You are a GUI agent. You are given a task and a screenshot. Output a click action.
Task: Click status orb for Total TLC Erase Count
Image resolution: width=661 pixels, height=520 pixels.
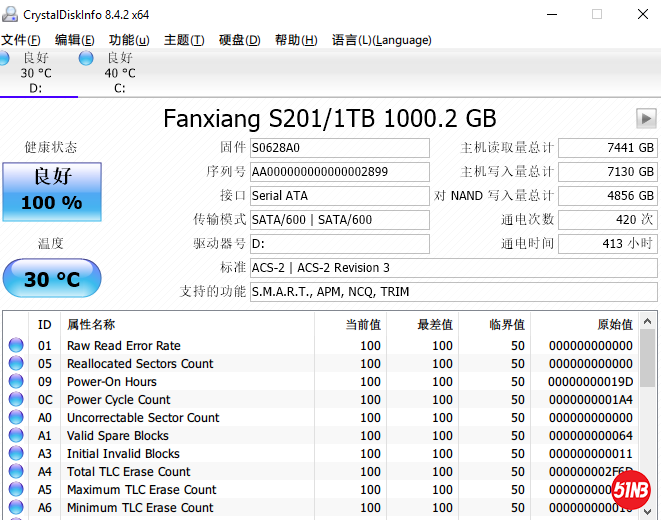pyautogui.click(x=16, y=472)
